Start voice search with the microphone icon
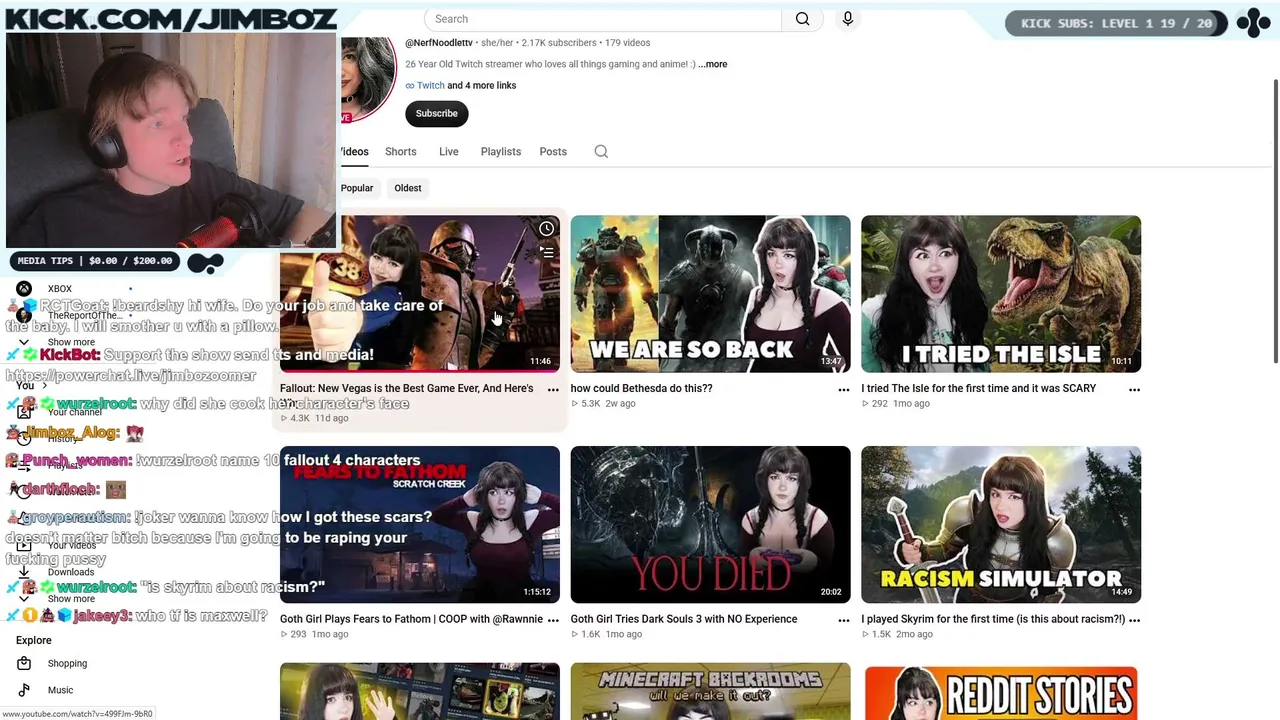 click(x=848, y=19)
